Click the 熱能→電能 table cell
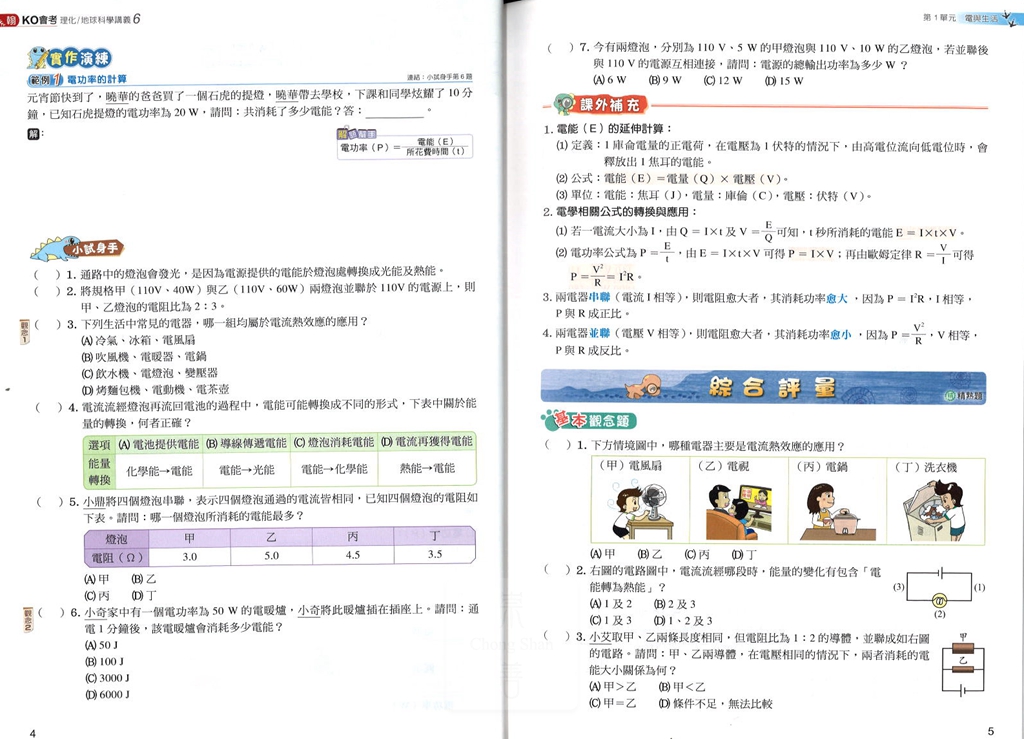Screen dimensions: 1024x739 pos(427,468)
